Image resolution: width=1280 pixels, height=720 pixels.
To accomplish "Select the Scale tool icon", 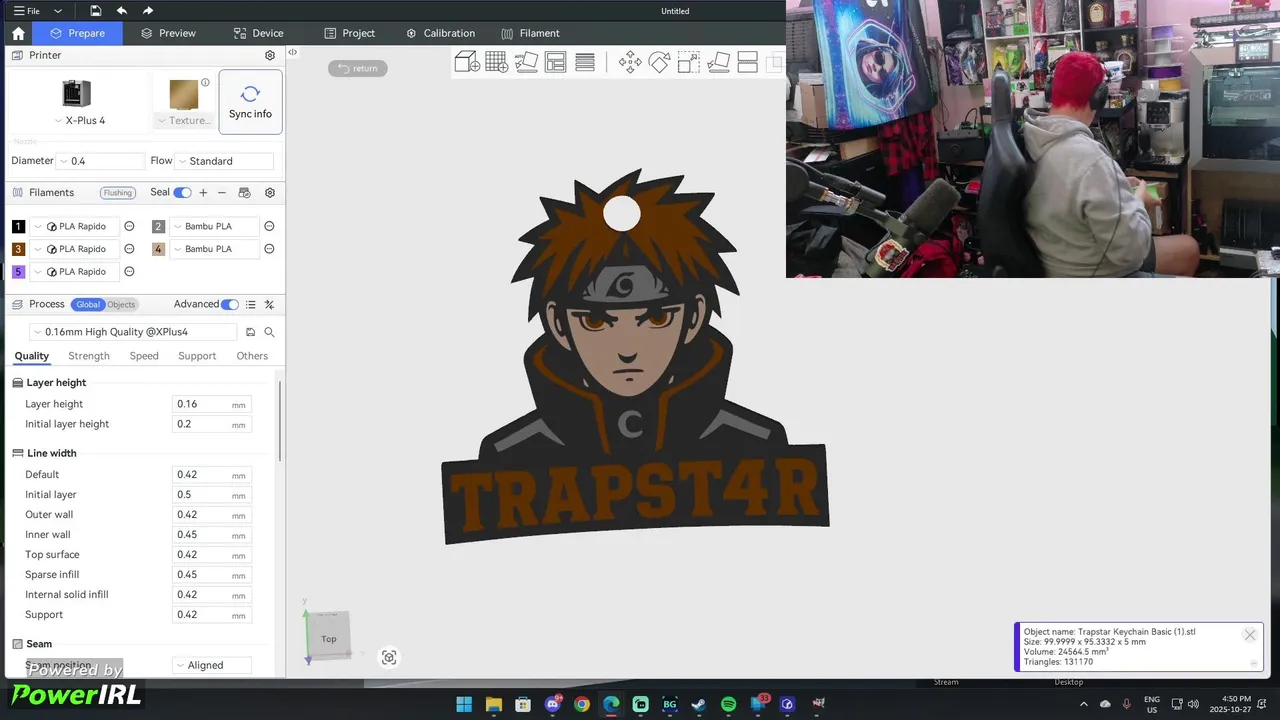I will [689, 62].
